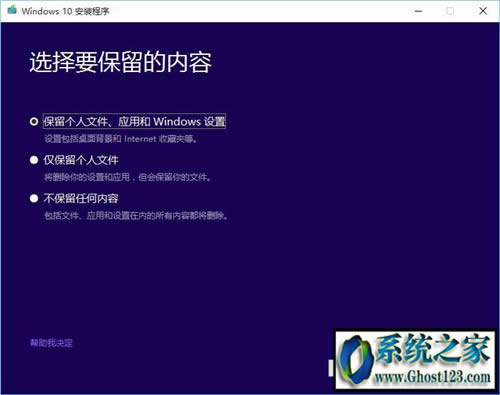Viewport: 500px width, 395px height.
Task: Choose the 不保留任何内容 radio button
Action: click(34, 199)
